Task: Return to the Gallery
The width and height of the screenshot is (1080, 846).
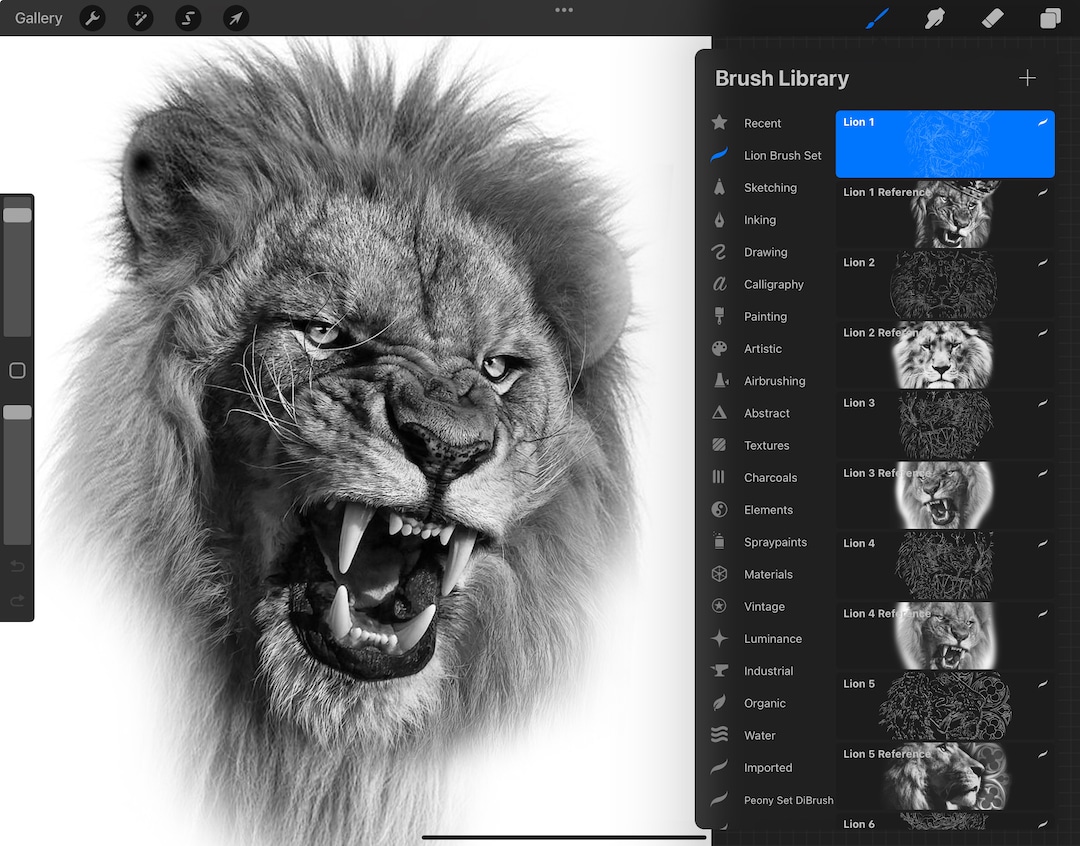Action: (37, 18)
